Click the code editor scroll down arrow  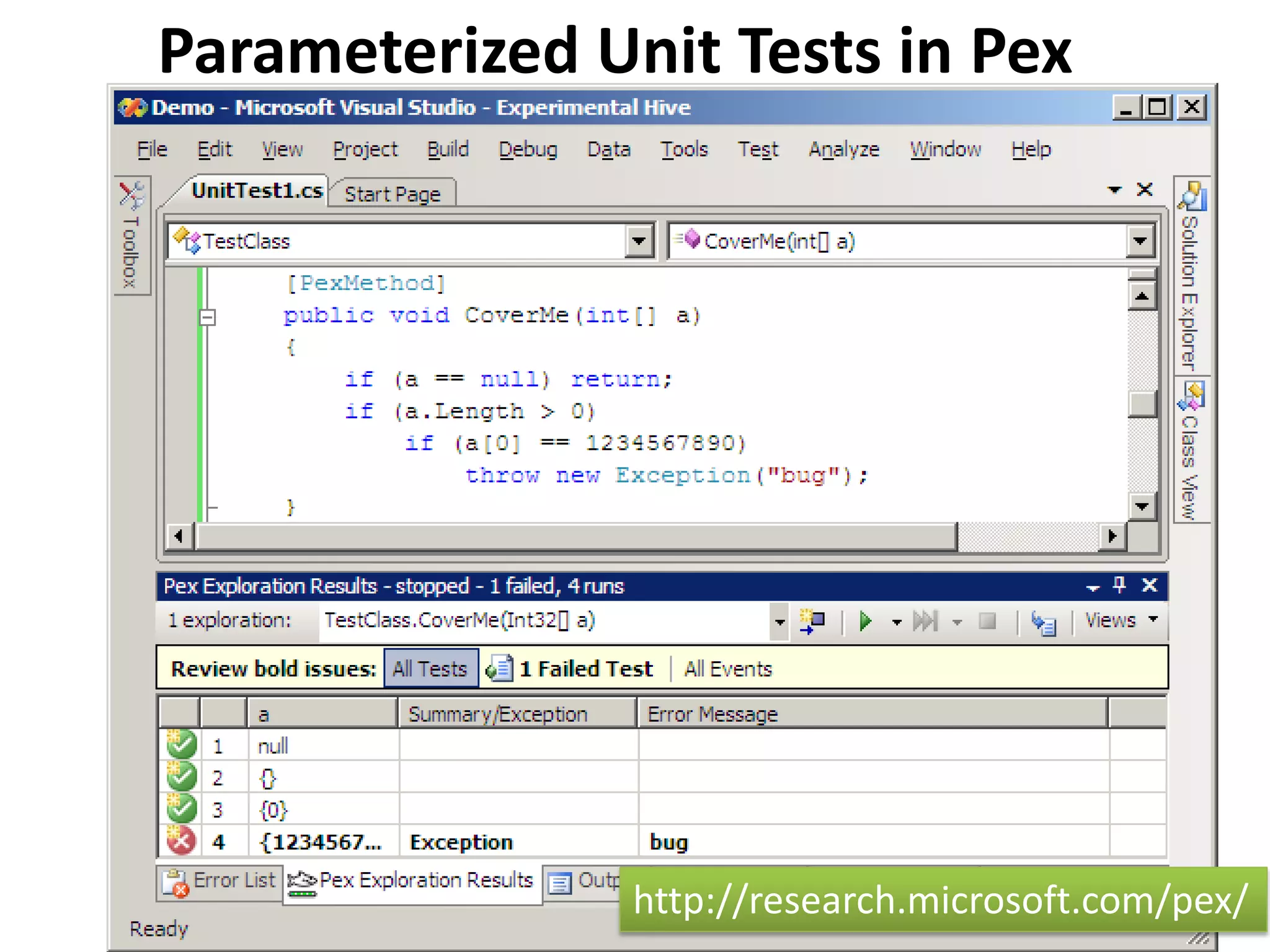[1142, 506]
